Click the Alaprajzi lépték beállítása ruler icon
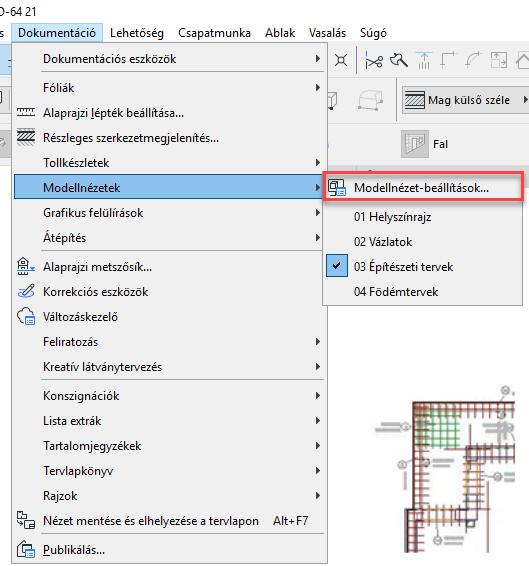This screenshot has height=566, width=529. click(26, 113)
